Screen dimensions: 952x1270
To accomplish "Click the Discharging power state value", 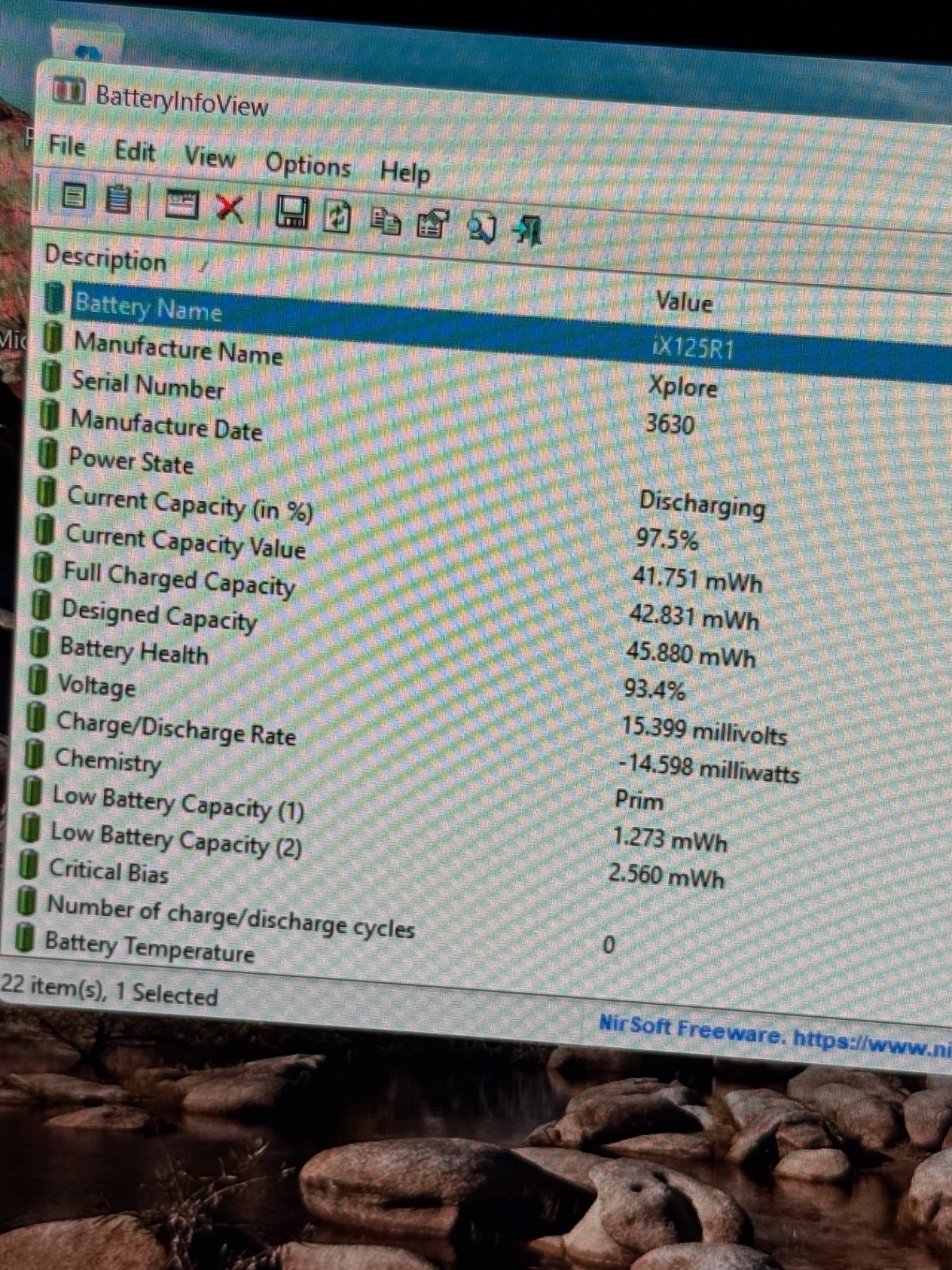I will pos(702,504).
